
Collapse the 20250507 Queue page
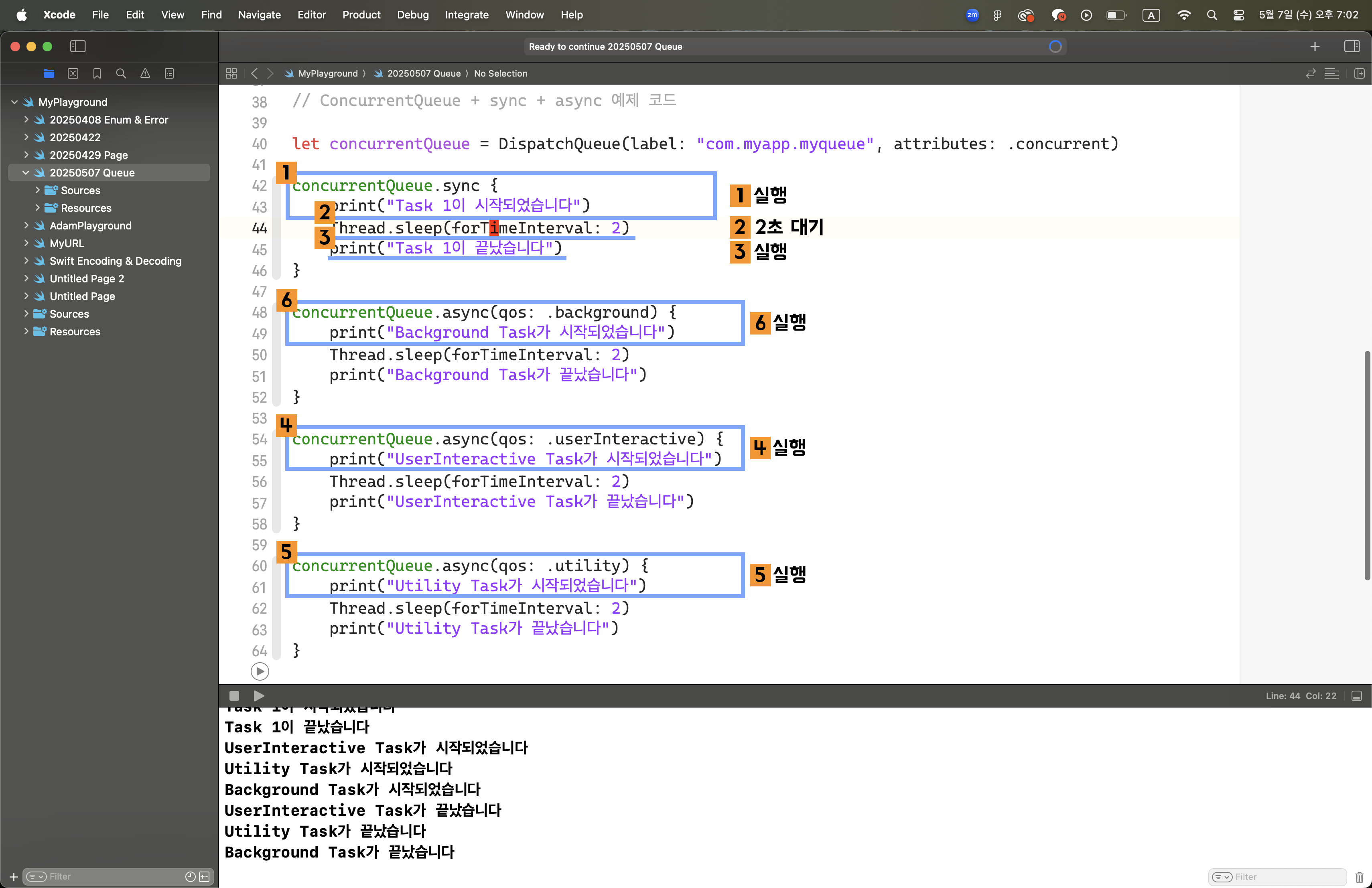26,172
